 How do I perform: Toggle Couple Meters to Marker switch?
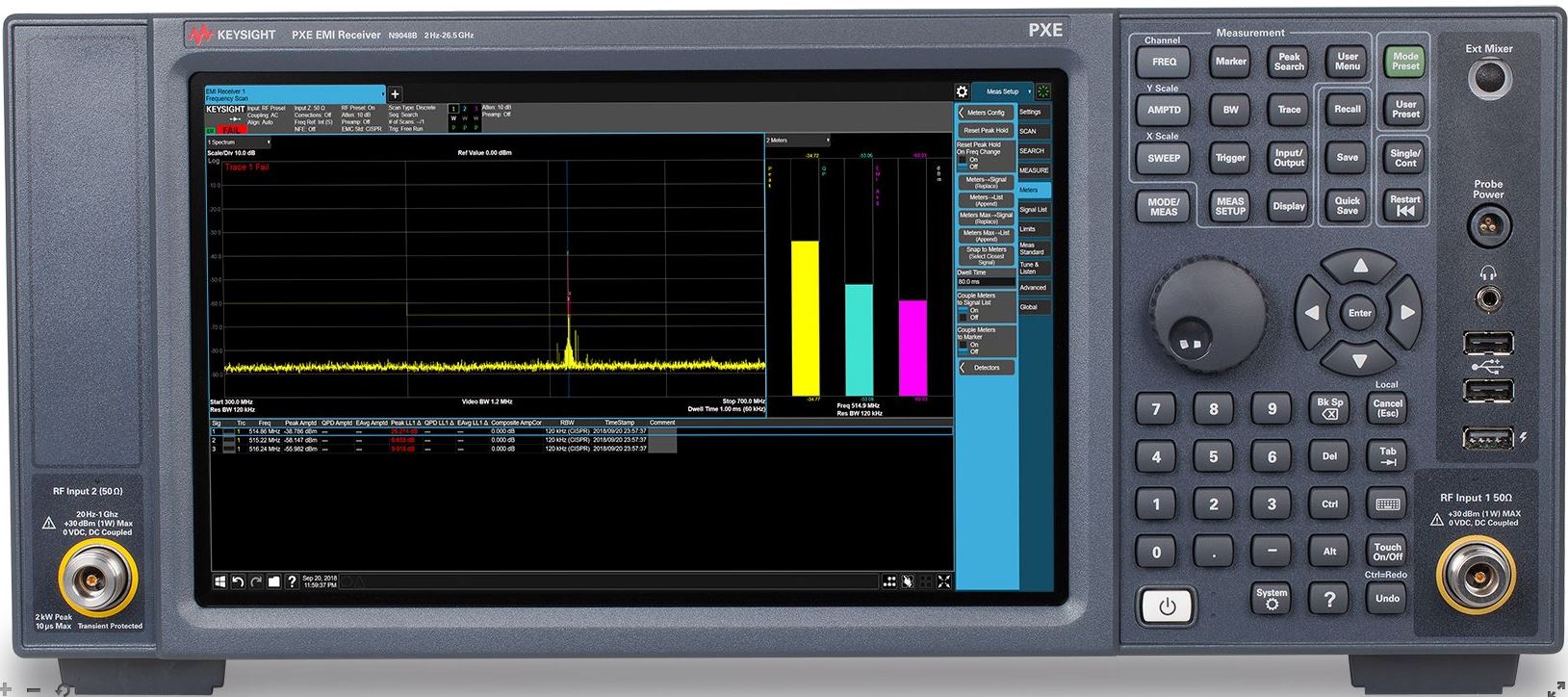coord(963,348)
